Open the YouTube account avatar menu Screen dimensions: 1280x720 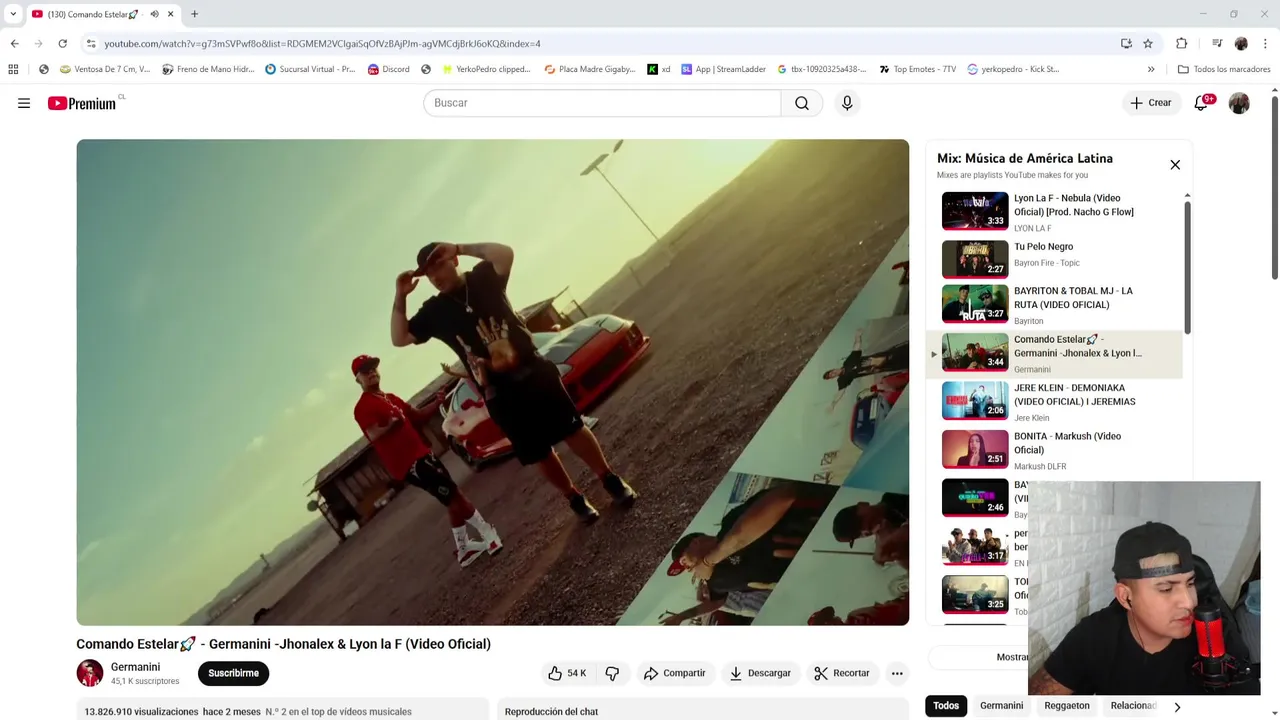[1239, 103]
